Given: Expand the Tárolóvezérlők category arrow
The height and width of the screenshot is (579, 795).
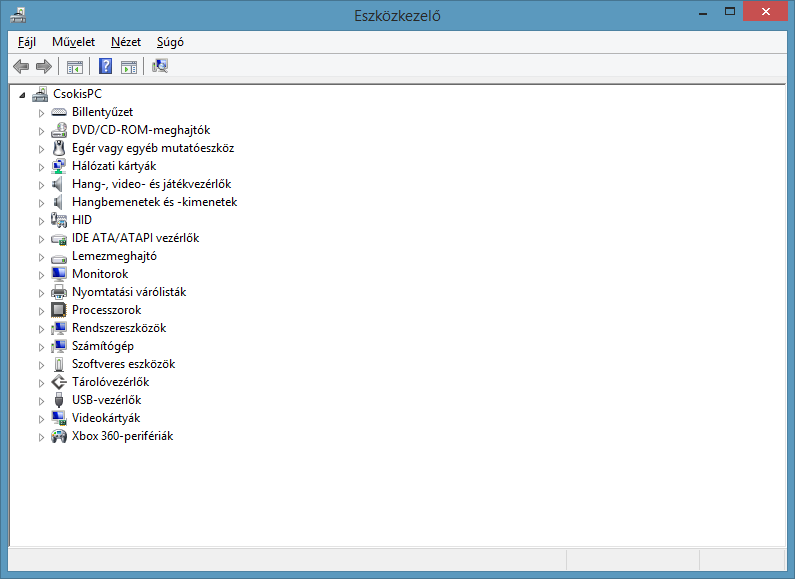Looking at the screenshot, I should (41, 383).
